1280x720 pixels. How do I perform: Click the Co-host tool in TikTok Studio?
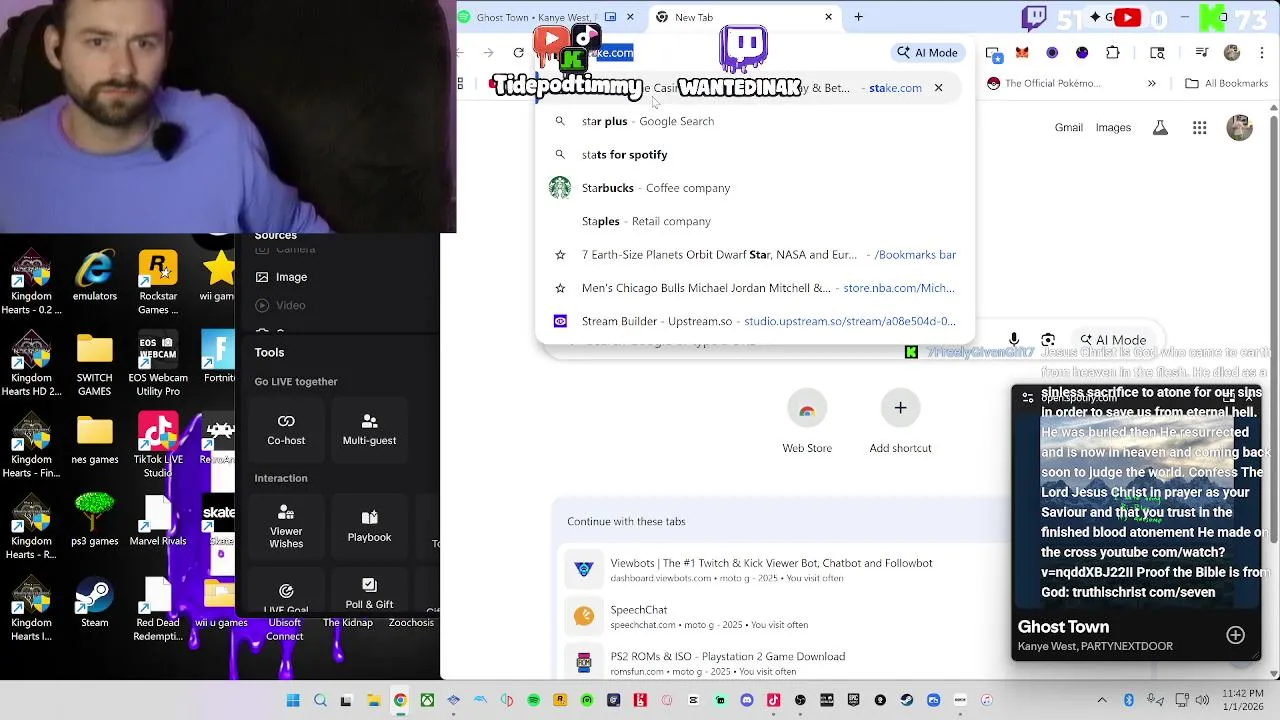pos(286,429)
